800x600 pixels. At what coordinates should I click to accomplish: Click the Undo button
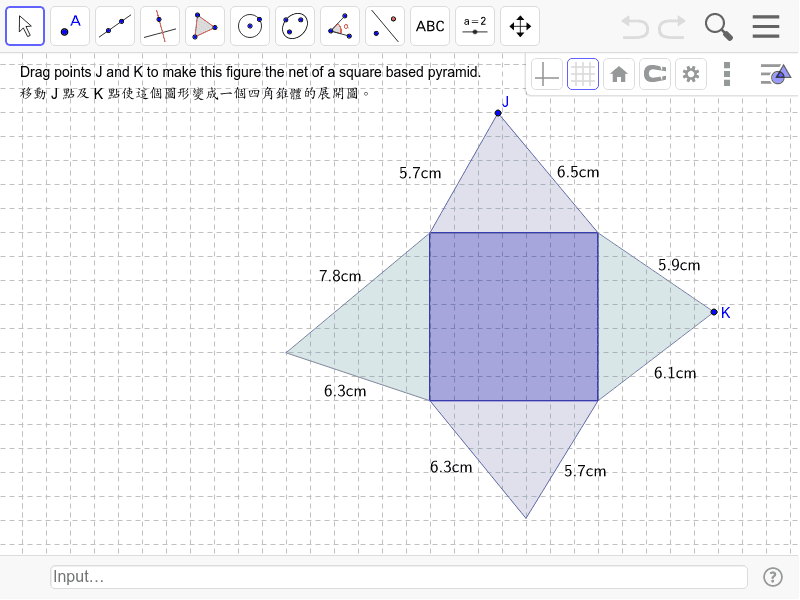pyautogui.click(x=635, y=27)
